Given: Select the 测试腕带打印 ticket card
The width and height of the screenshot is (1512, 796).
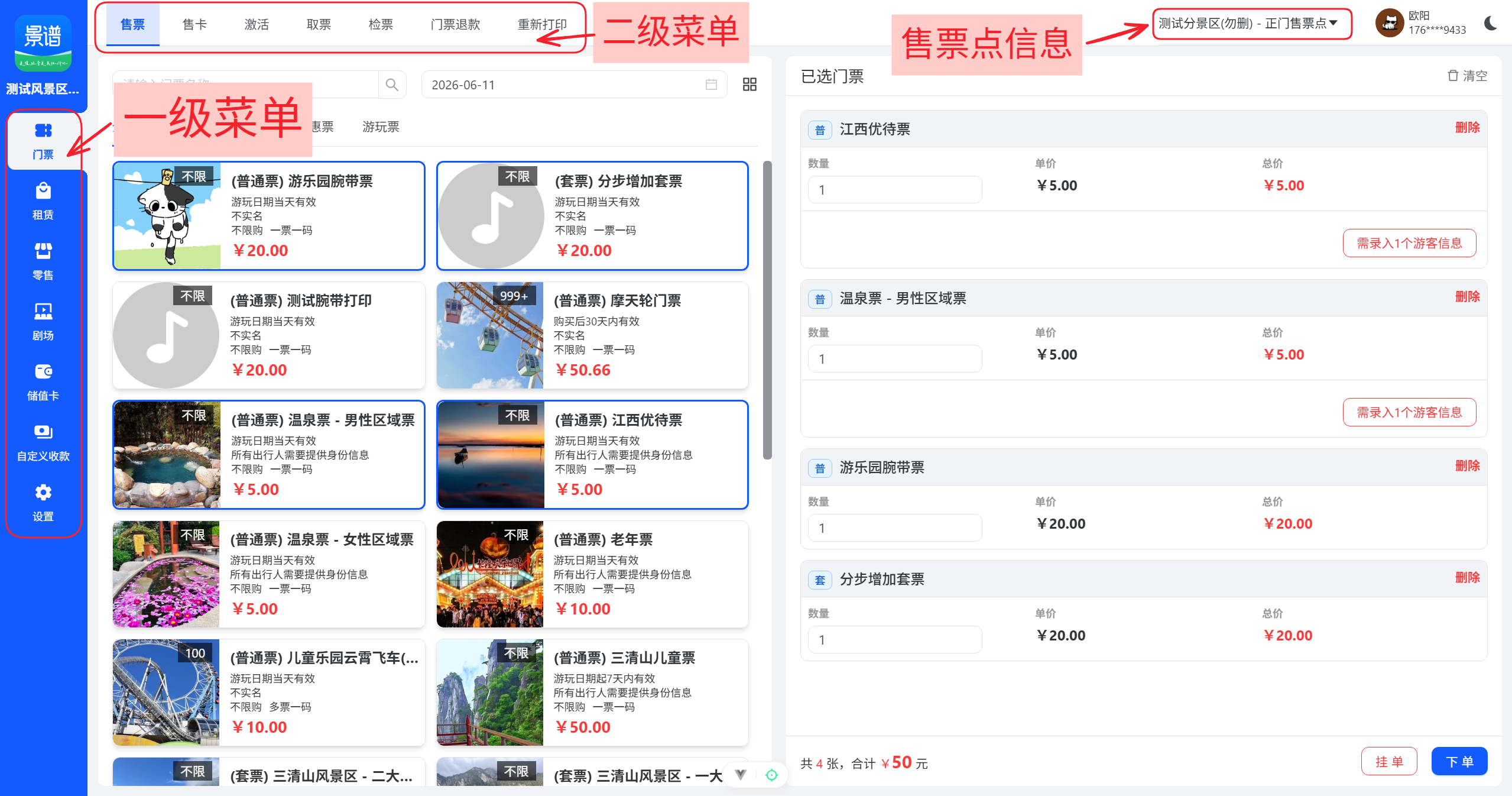Looking at the screenshot, I should (x=269, y=335).
